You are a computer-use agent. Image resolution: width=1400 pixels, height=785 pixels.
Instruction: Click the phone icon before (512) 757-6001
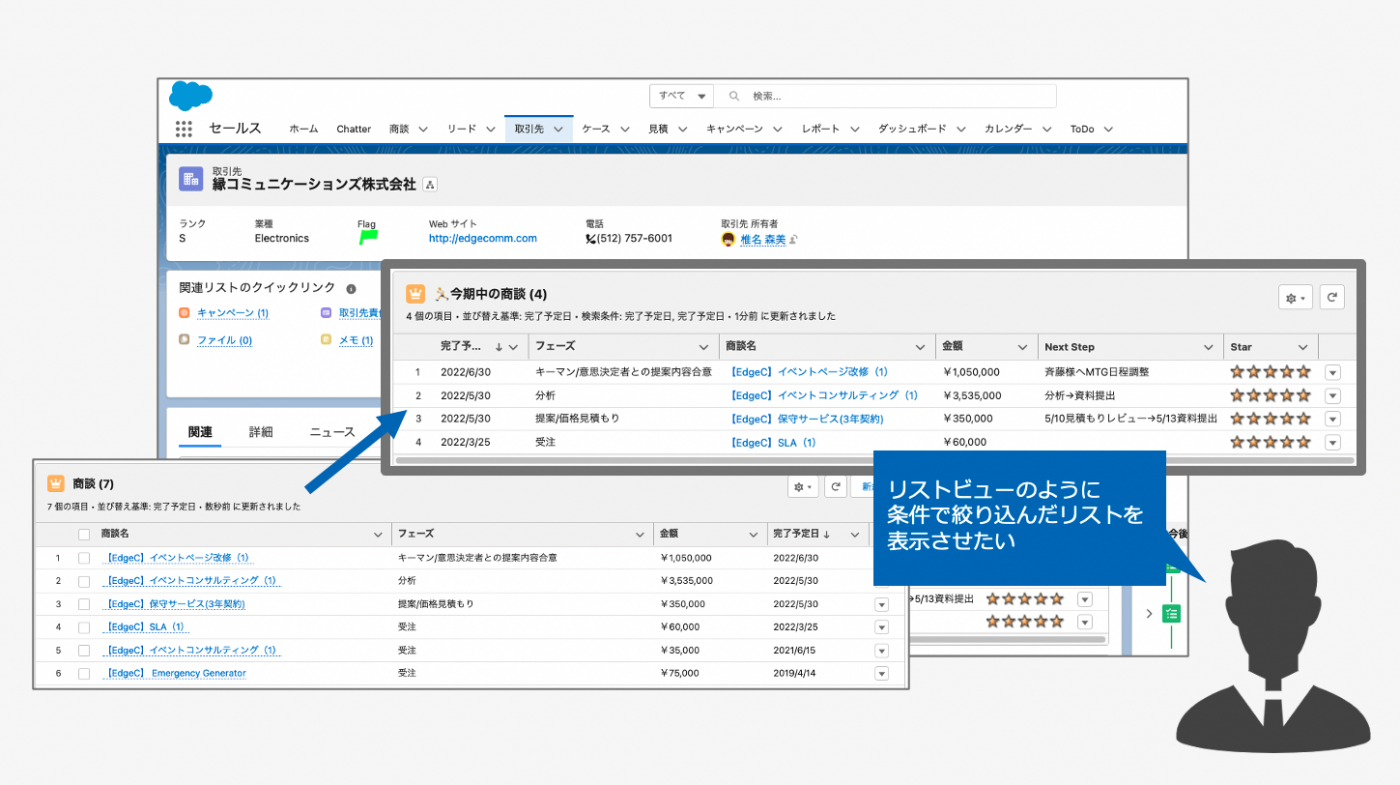click(590, 239)
